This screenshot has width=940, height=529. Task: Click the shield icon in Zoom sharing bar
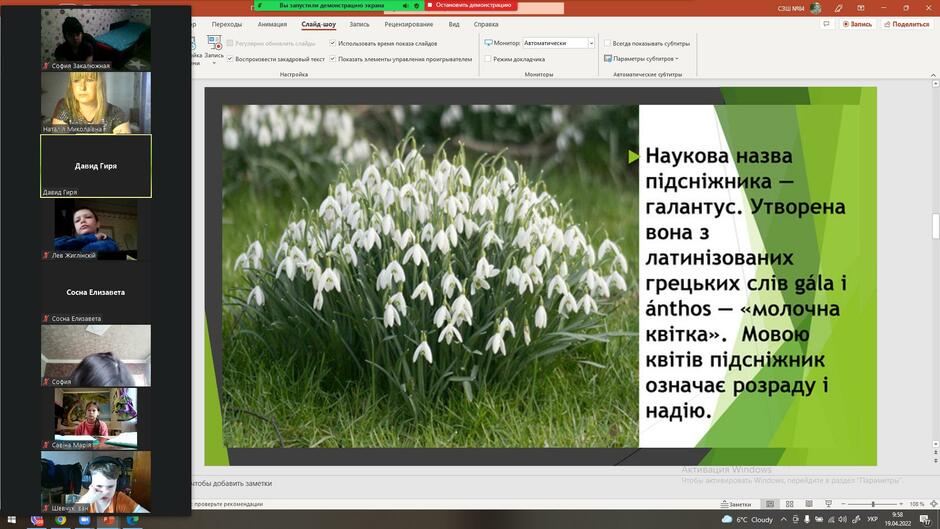pos(417,5)
